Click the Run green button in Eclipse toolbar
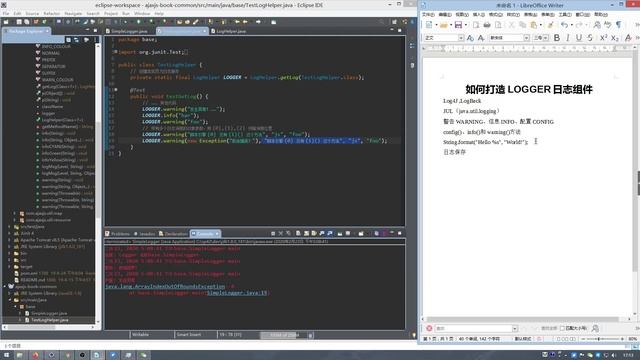Viewport: 640px width, 360px height. [x=138, y=22]
